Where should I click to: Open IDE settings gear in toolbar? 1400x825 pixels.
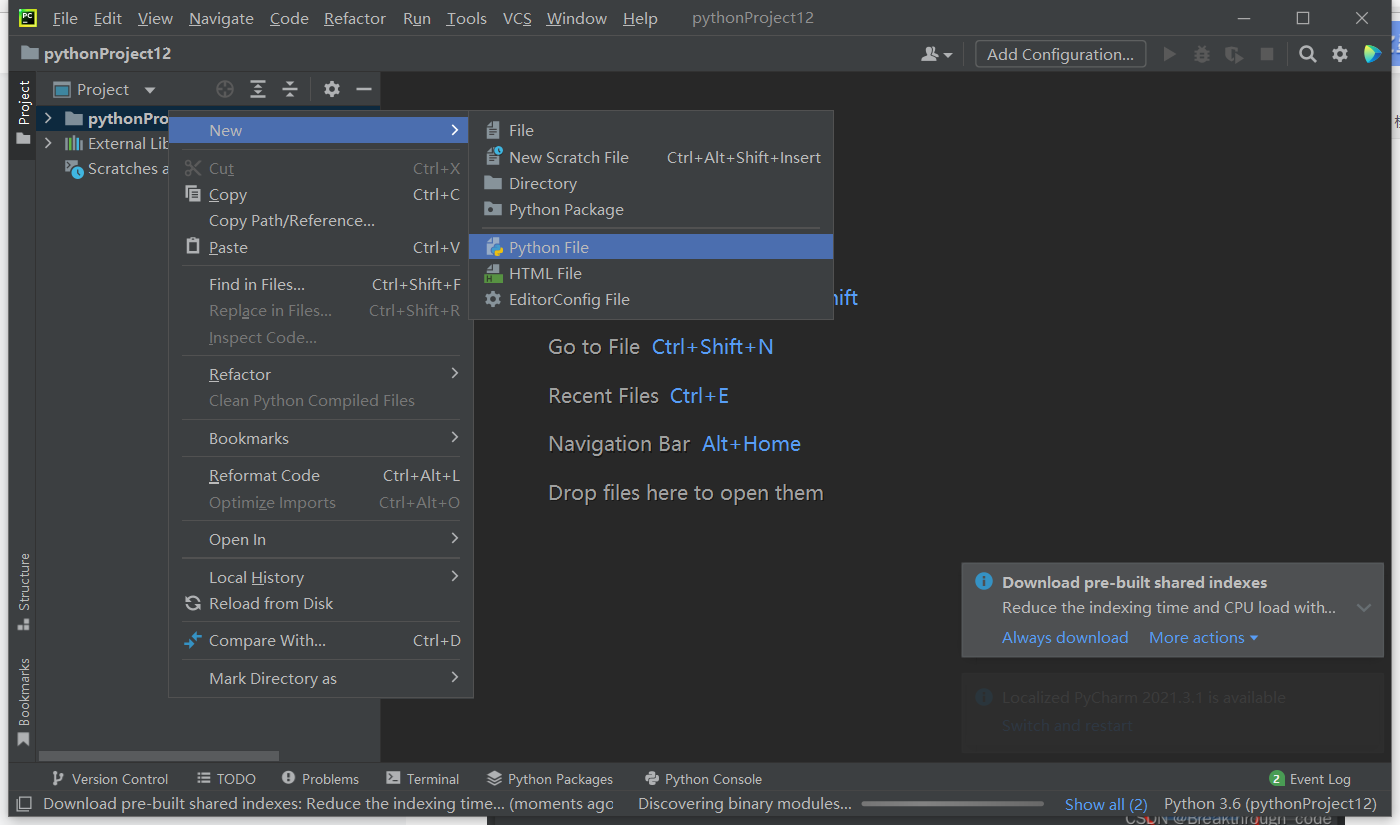pos(1340,54)
